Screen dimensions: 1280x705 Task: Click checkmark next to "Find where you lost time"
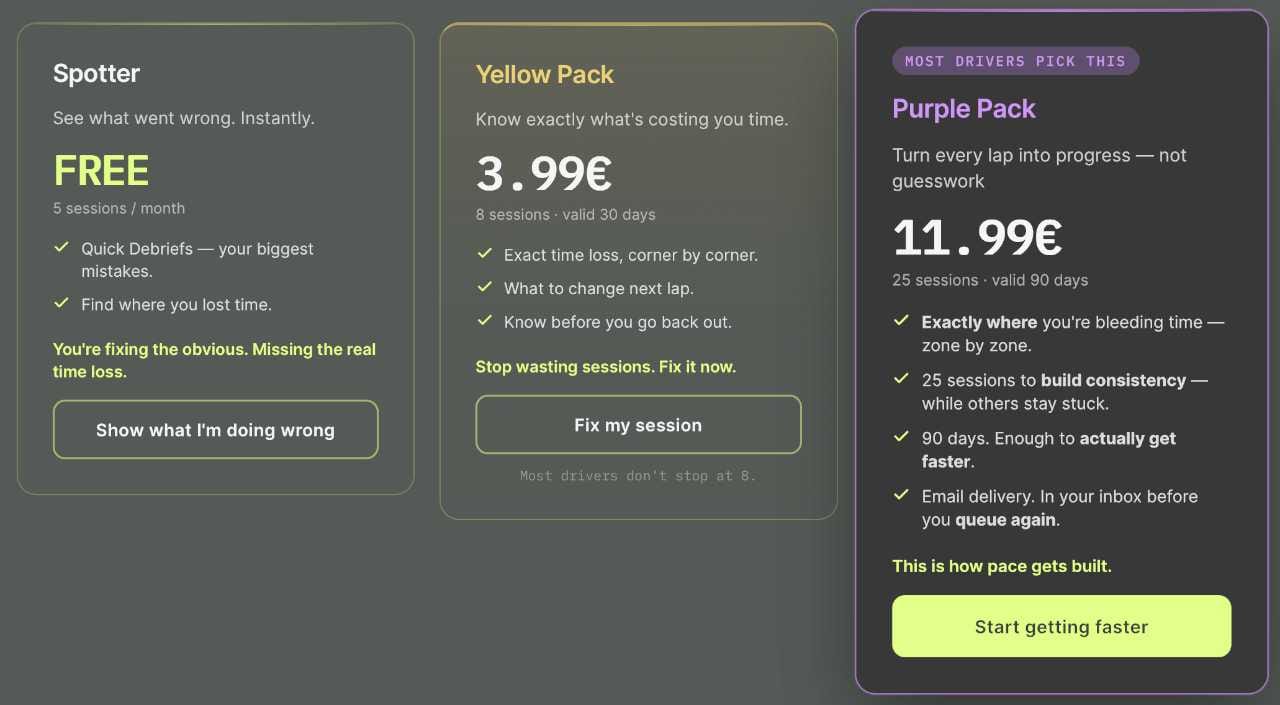[x=61, y=302]
